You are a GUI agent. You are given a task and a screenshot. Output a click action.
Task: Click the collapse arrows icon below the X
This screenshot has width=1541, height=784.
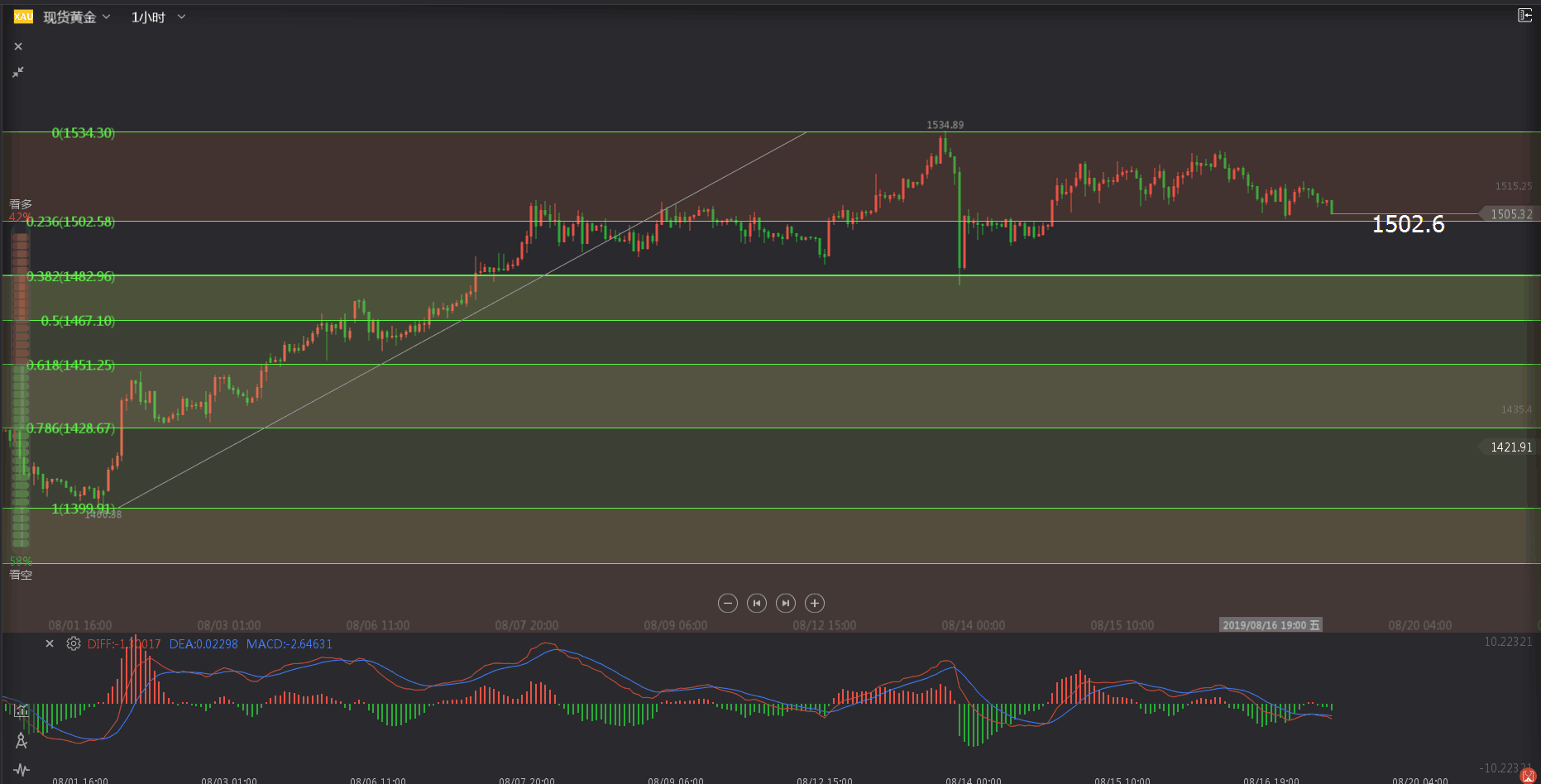pyautogui.click(x=18, y=72)
